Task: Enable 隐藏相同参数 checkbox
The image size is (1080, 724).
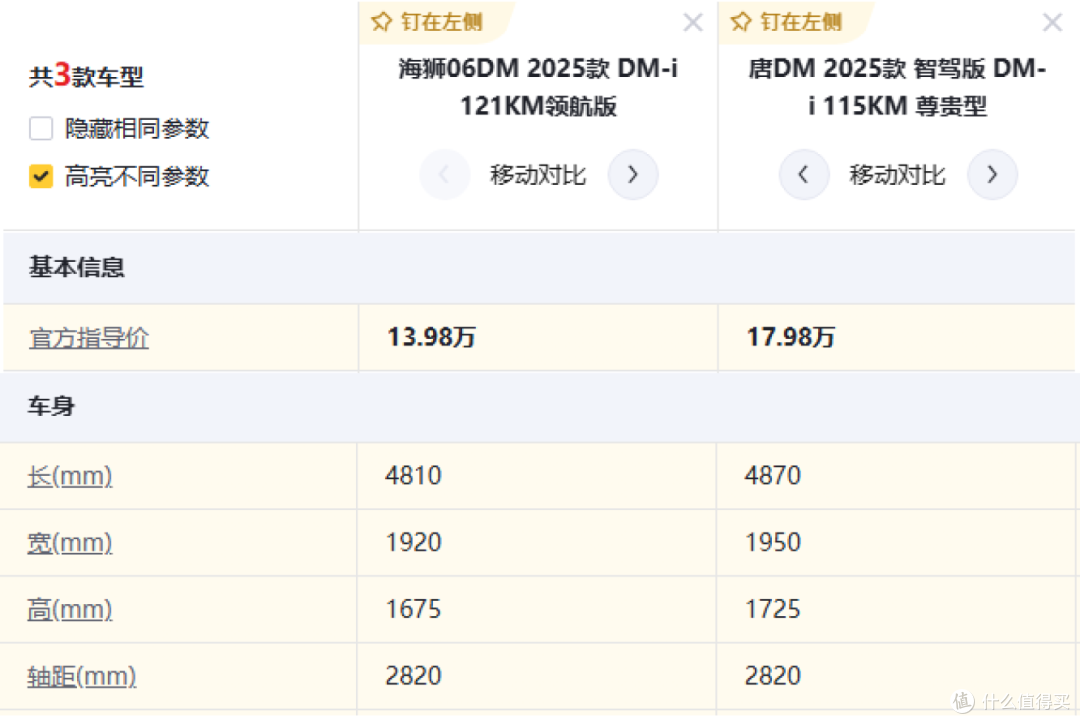Action: pos(41,128)
